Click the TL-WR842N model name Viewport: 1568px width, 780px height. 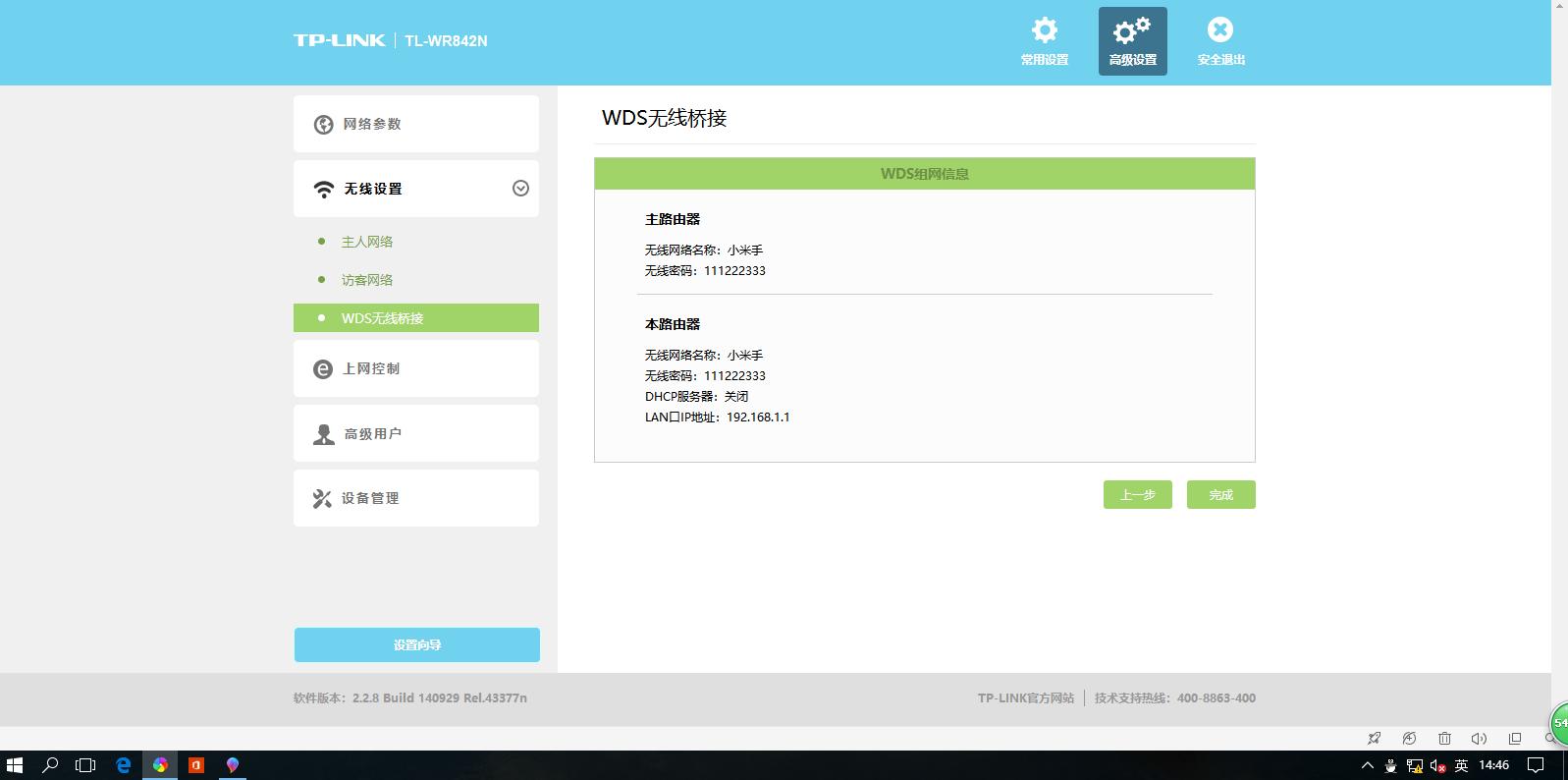click(446, 41)
